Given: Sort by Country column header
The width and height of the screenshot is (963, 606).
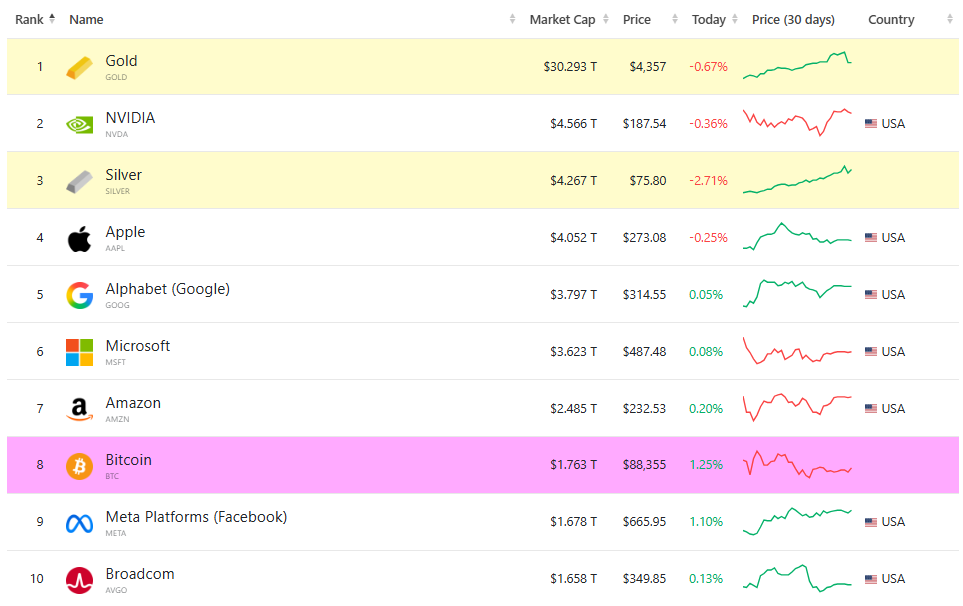Looking at the screenshot, I should pyautogui.click(x=891, y=19).
